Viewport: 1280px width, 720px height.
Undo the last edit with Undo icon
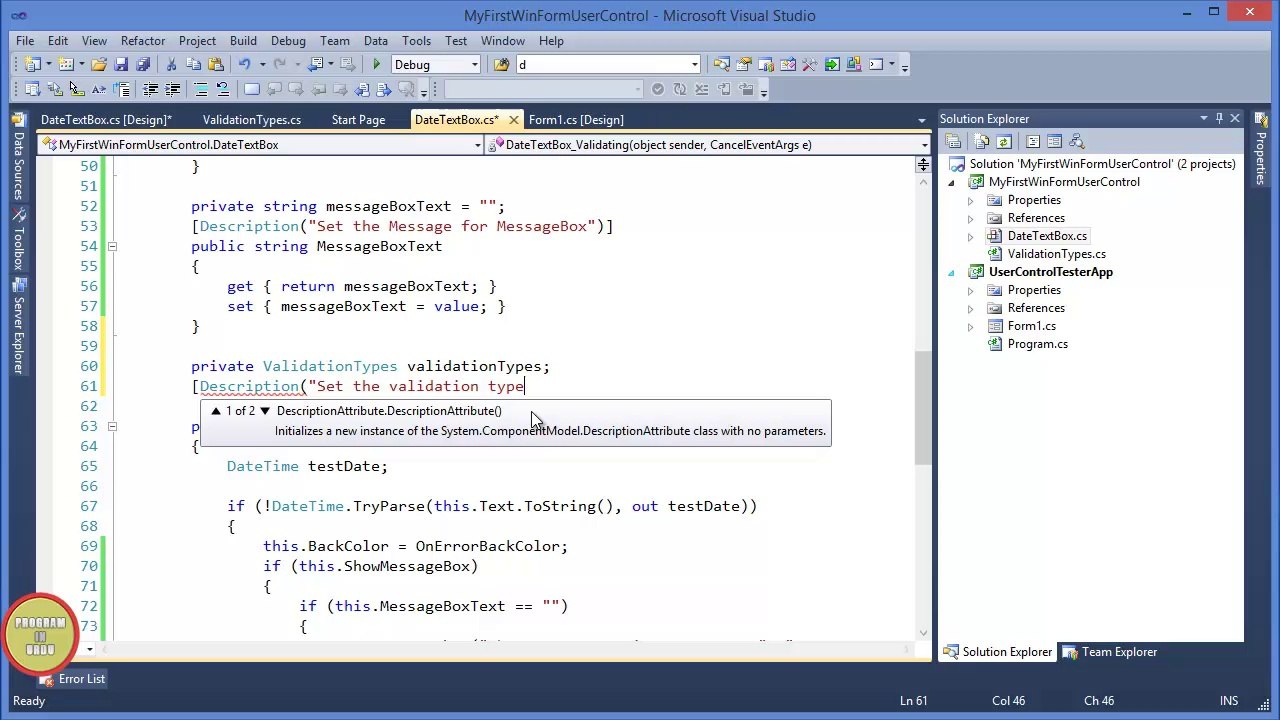pos(244,65)
